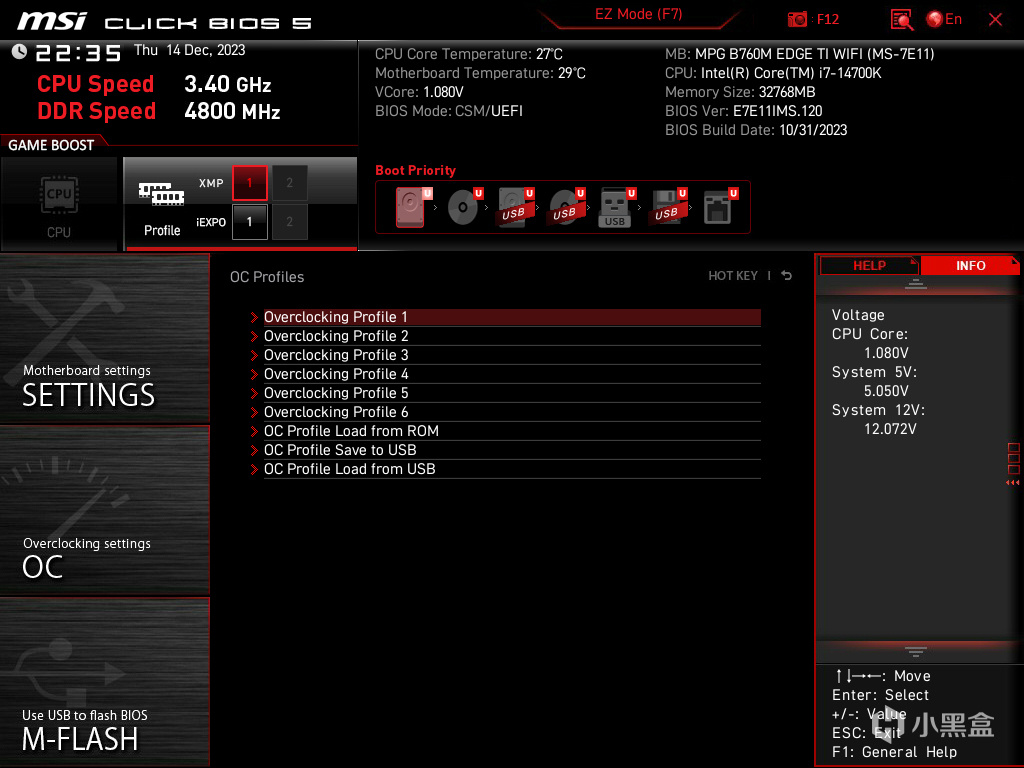
Task: Click the info panel bottom scroll handle
Action: click(916, 652)
